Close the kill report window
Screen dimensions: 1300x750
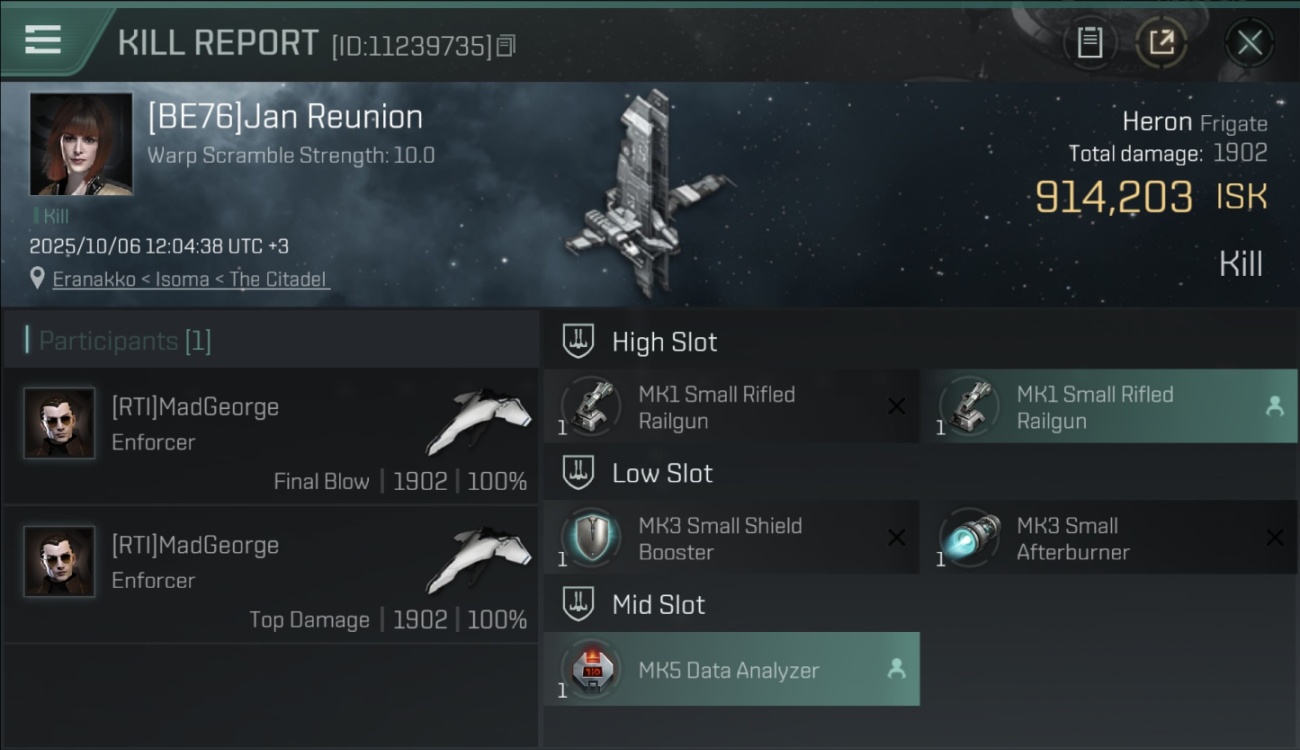1249,43
